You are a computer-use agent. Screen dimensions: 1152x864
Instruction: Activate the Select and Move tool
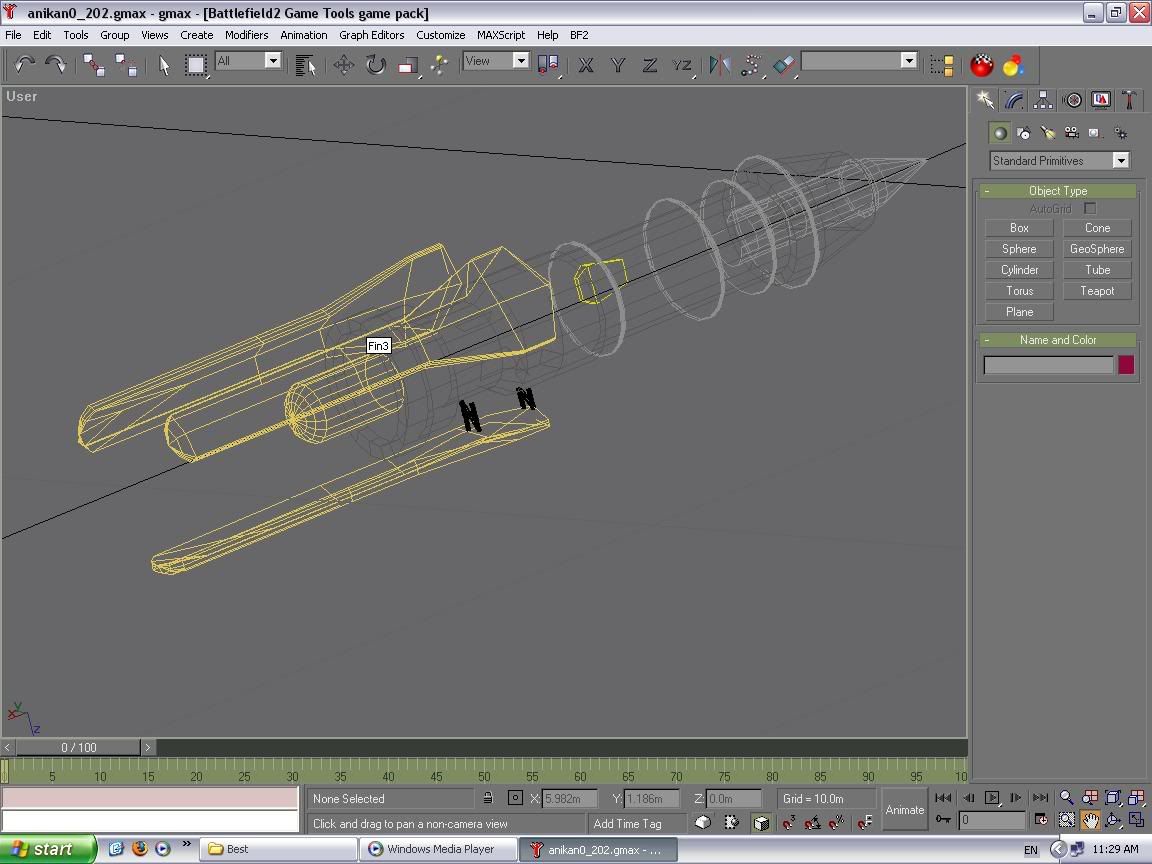pos(344,65)
